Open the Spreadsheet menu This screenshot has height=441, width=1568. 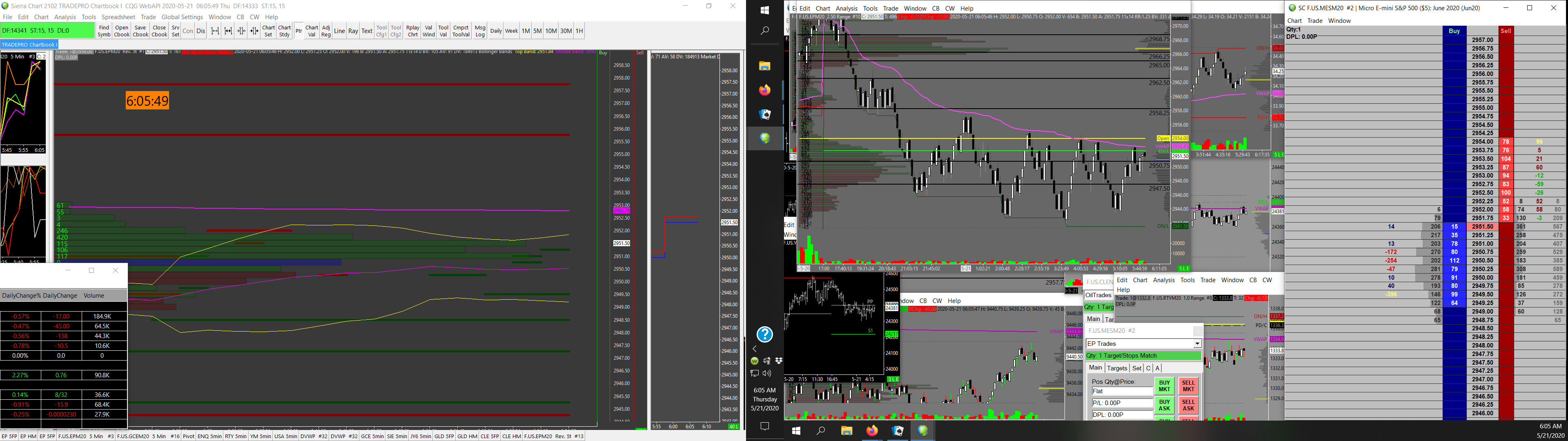[x=118, y=17]
